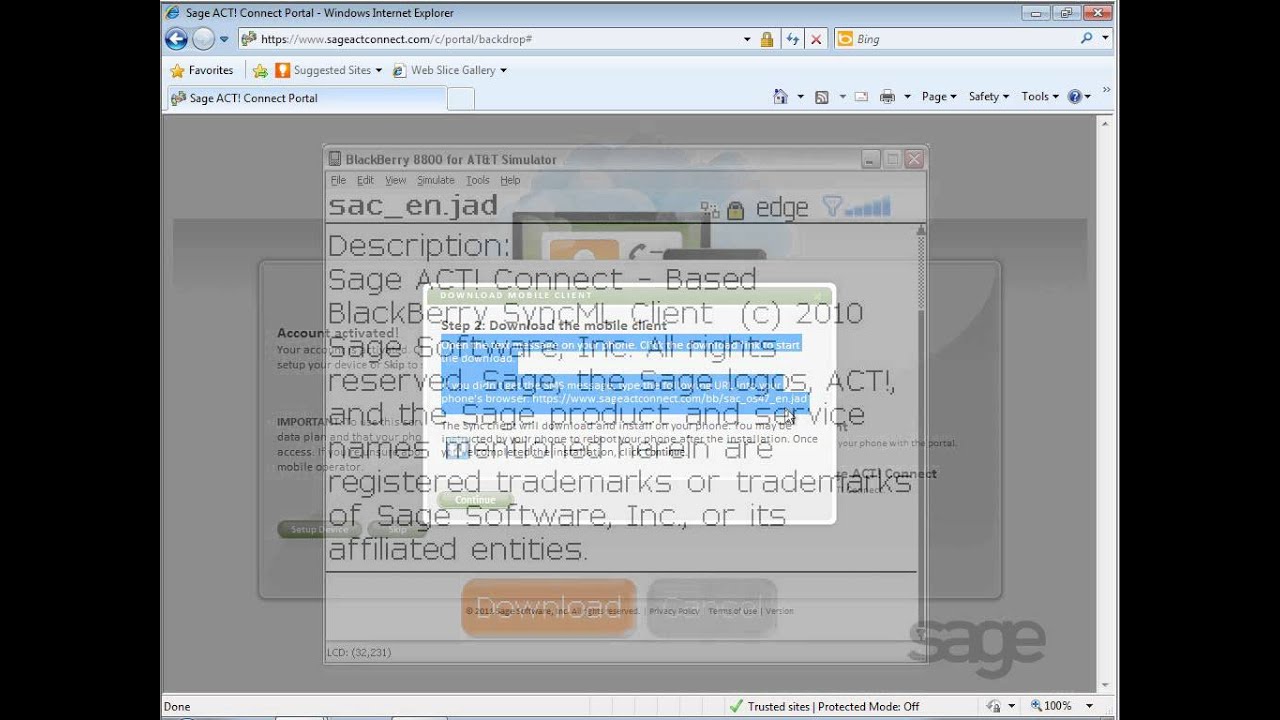Click the Refresh icon next to the lock

pos(793,39)
